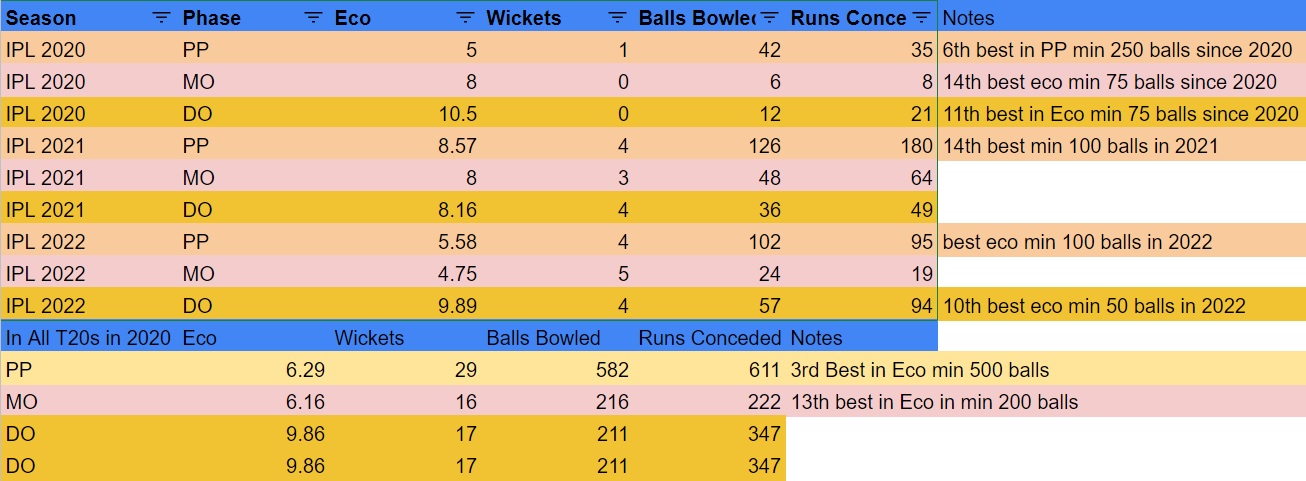The height and width of the screenshot is (481, 1306).
Task: Open the Season column filter icon
Action: click(161, 18)
